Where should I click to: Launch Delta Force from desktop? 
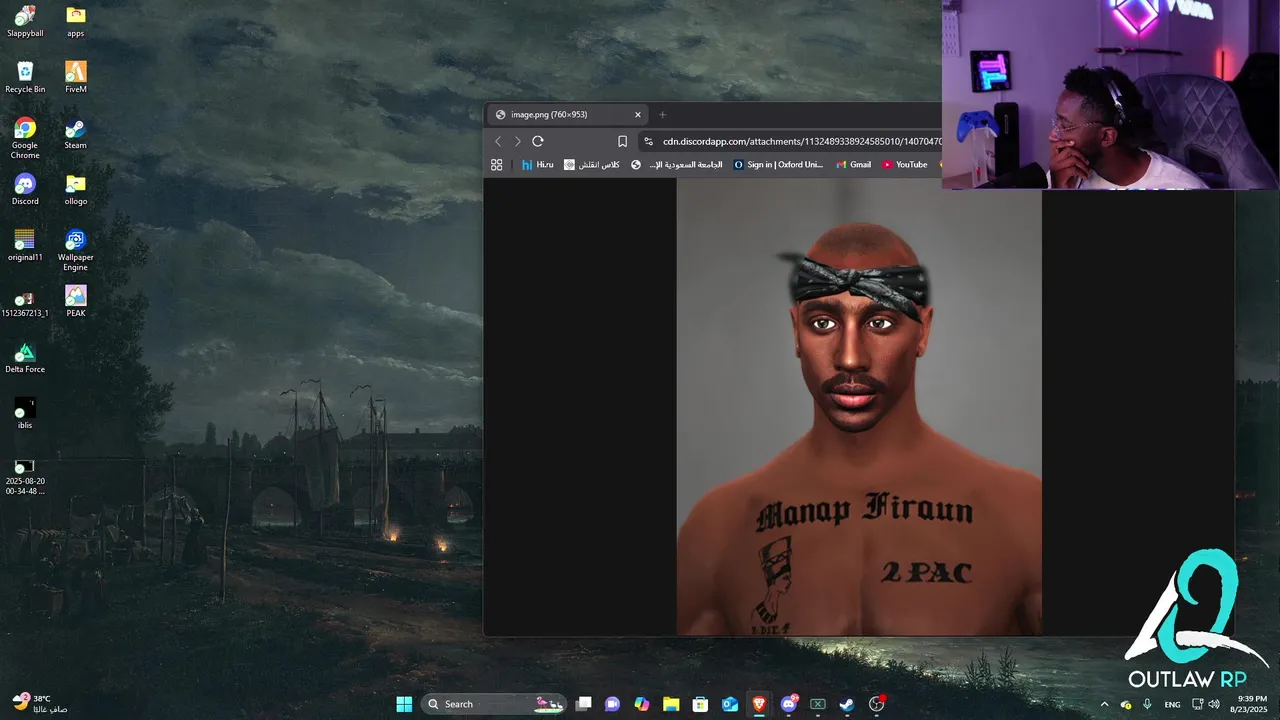click(25, 357)
